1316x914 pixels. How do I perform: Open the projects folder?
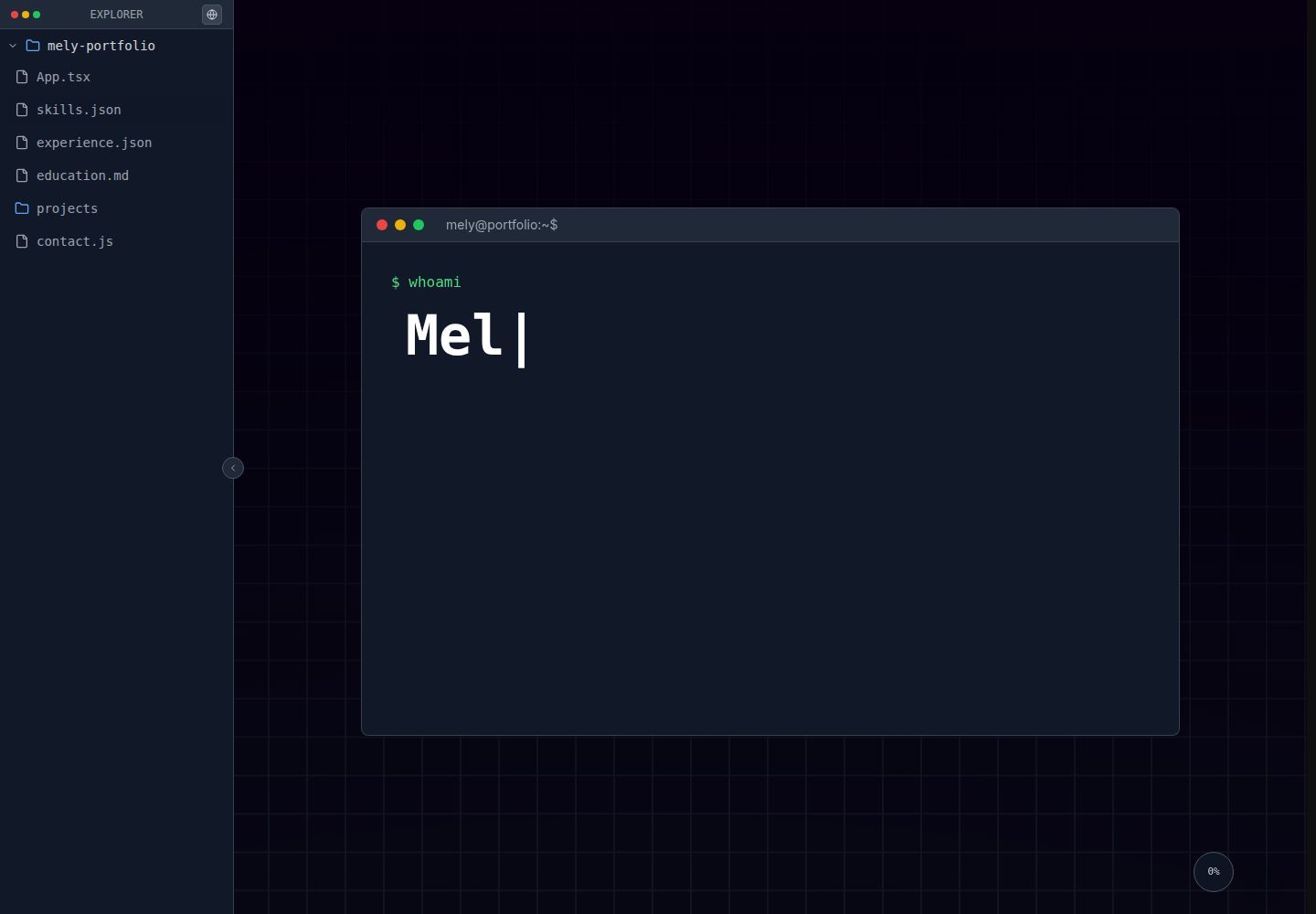(116, 208)
